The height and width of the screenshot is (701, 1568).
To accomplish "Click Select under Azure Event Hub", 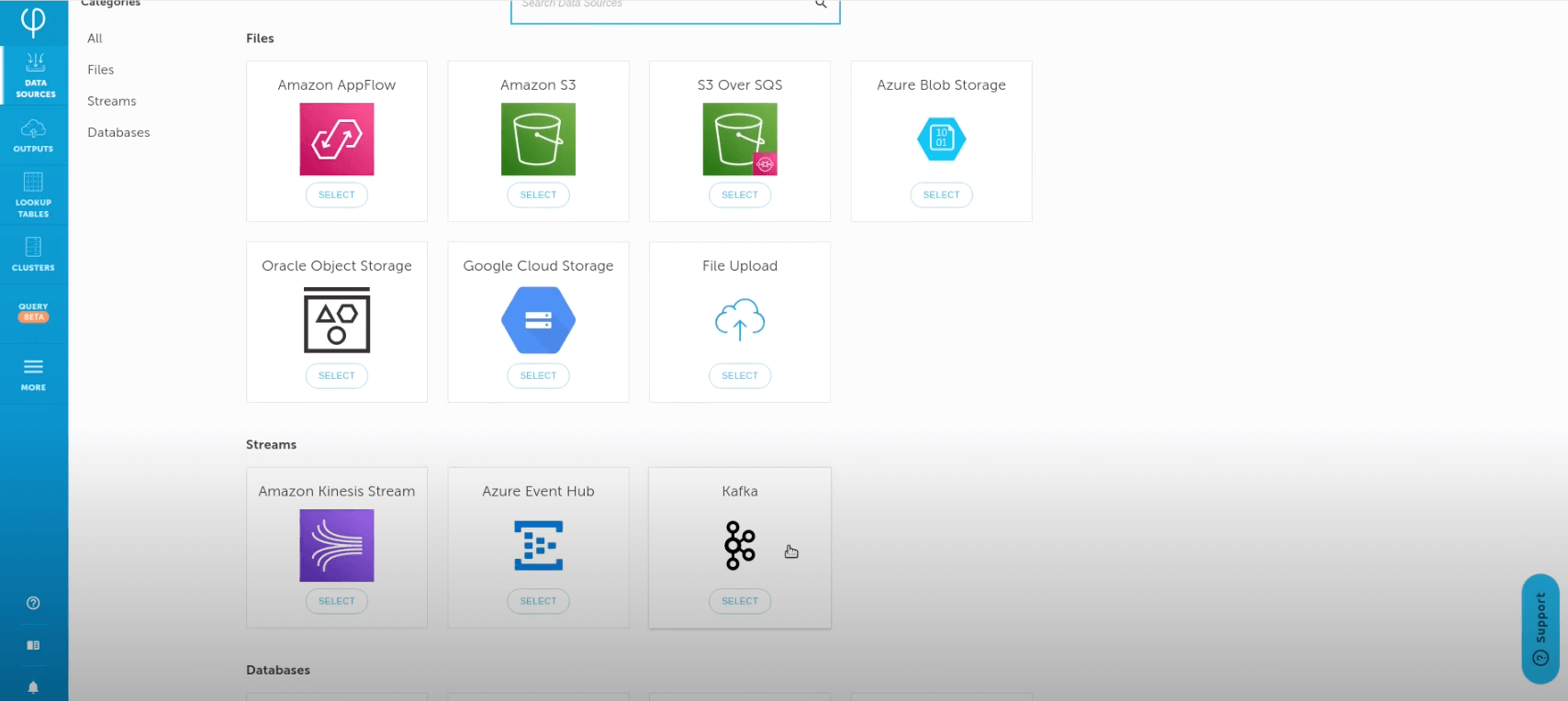I will 538,601.
